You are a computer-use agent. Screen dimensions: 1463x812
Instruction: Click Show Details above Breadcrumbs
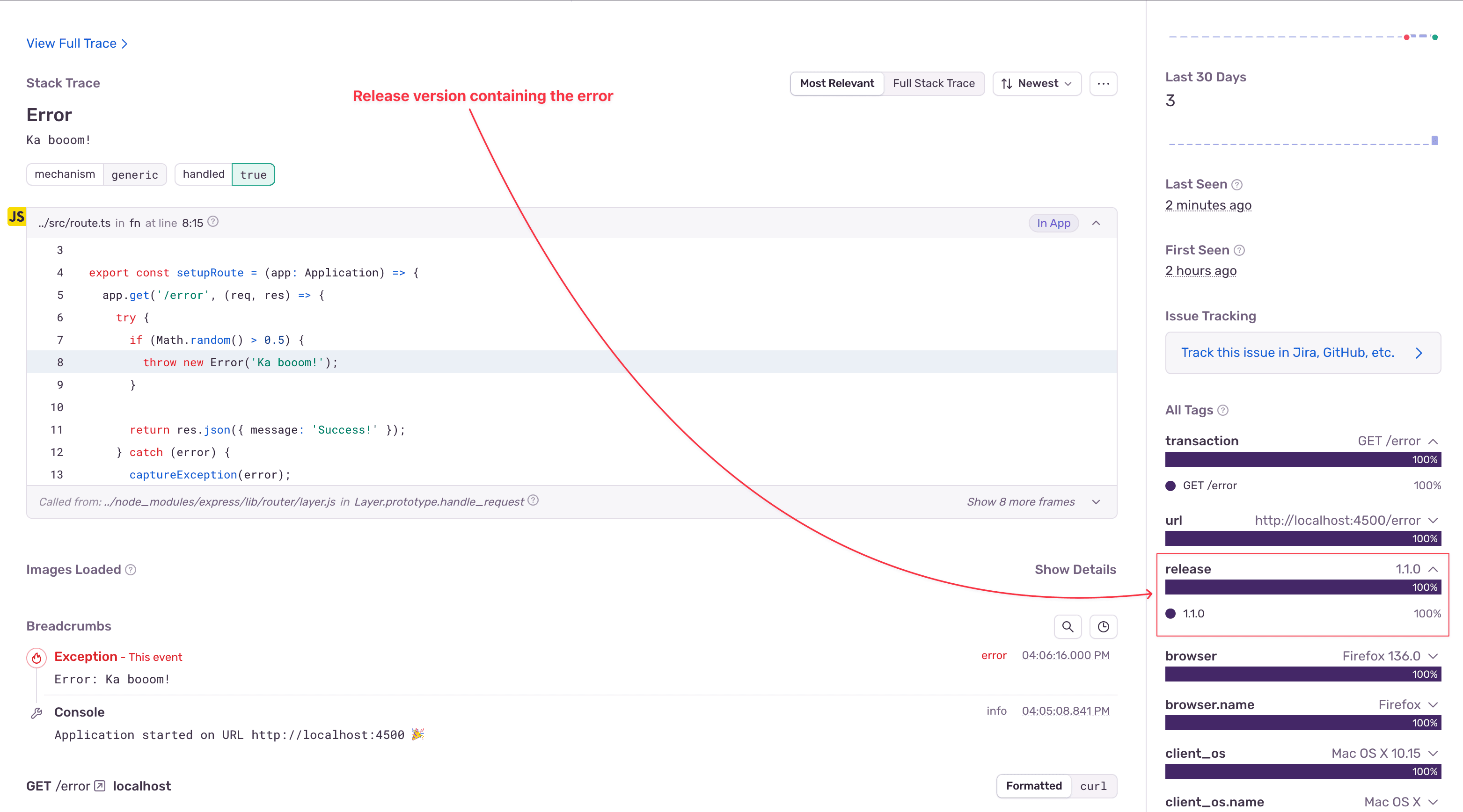1075,569
